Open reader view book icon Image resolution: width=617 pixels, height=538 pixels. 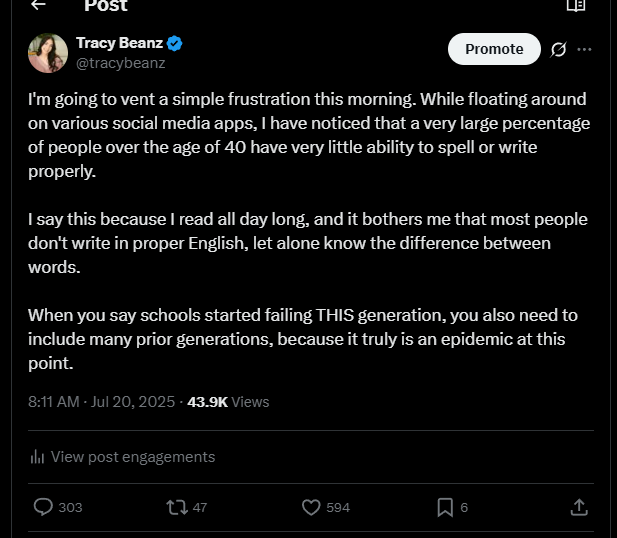[x=575, y=5]
